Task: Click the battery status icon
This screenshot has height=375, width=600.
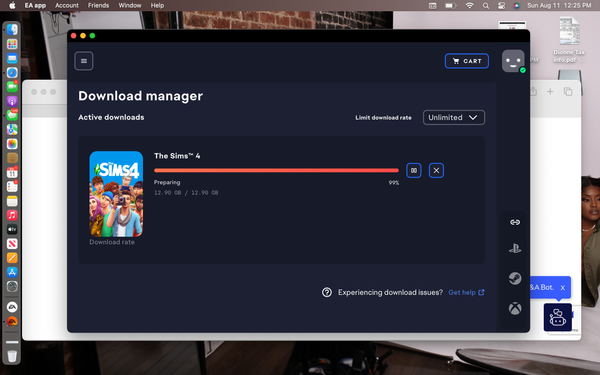Action: 451,5
